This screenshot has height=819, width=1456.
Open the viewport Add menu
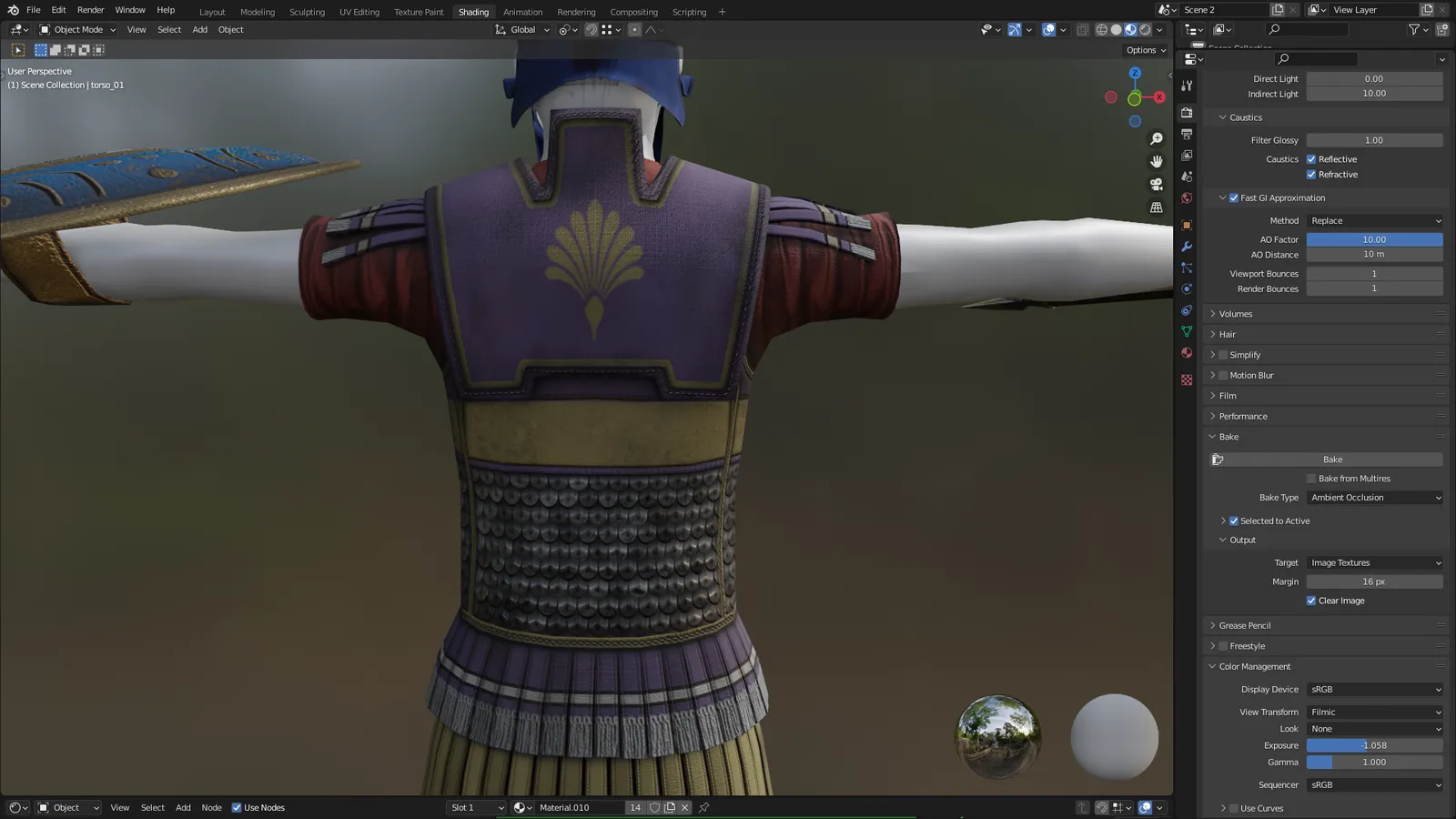[x=199, y=30]
